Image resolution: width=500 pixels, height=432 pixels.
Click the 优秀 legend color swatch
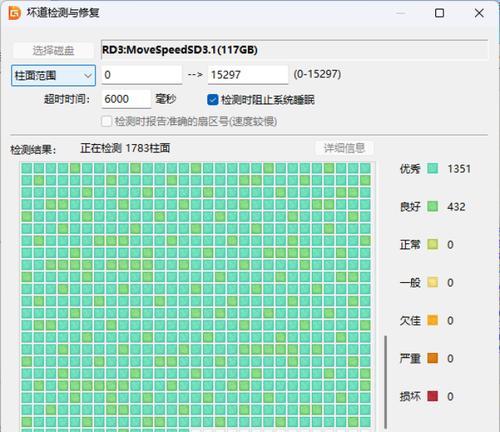point(433,168)
